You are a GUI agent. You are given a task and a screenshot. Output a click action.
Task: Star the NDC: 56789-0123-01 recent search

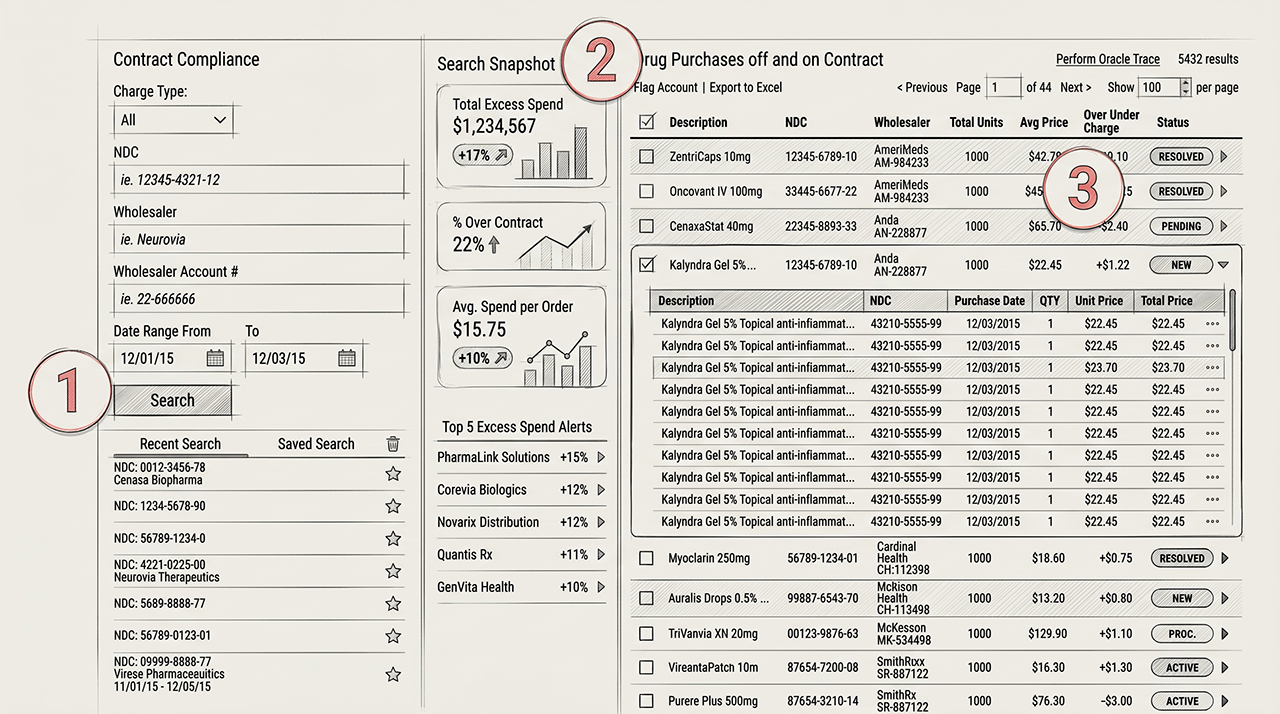pyautogui.click(x=393, y=636)
